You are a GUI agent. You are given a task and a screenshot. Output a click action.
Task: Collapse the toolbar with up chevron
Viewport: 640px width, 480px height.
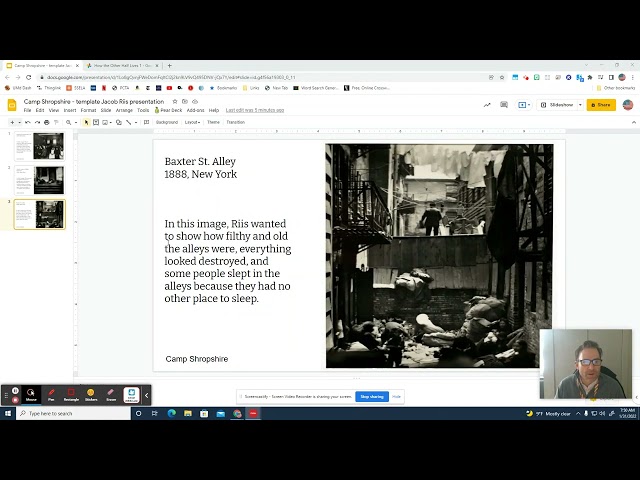click(x=629, y=122)
